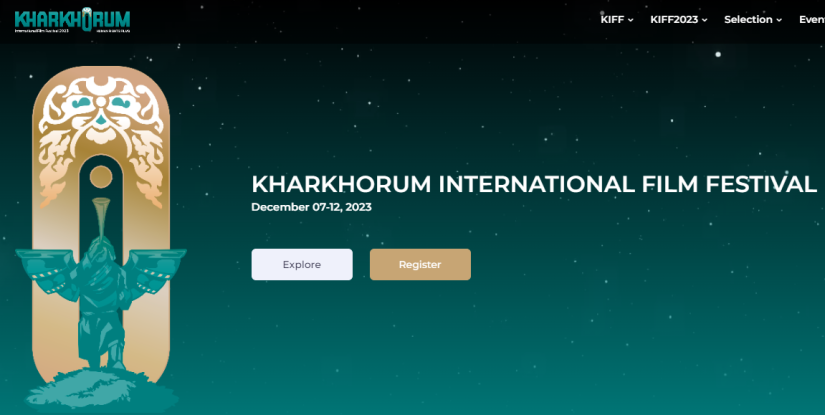Expand the Selection dropdown chevron
Image resolution: width=825 pixels, height=415 pixels.
(779, 20)
